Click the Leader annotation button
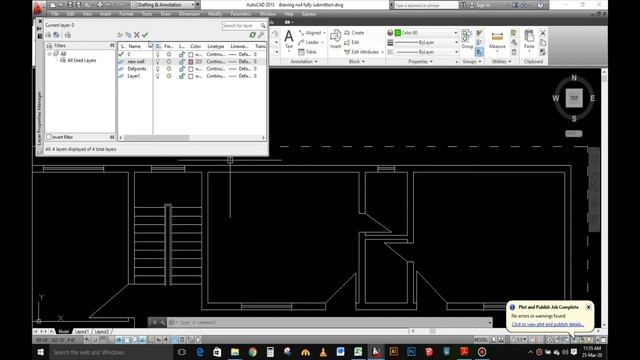 click(309, 42)
